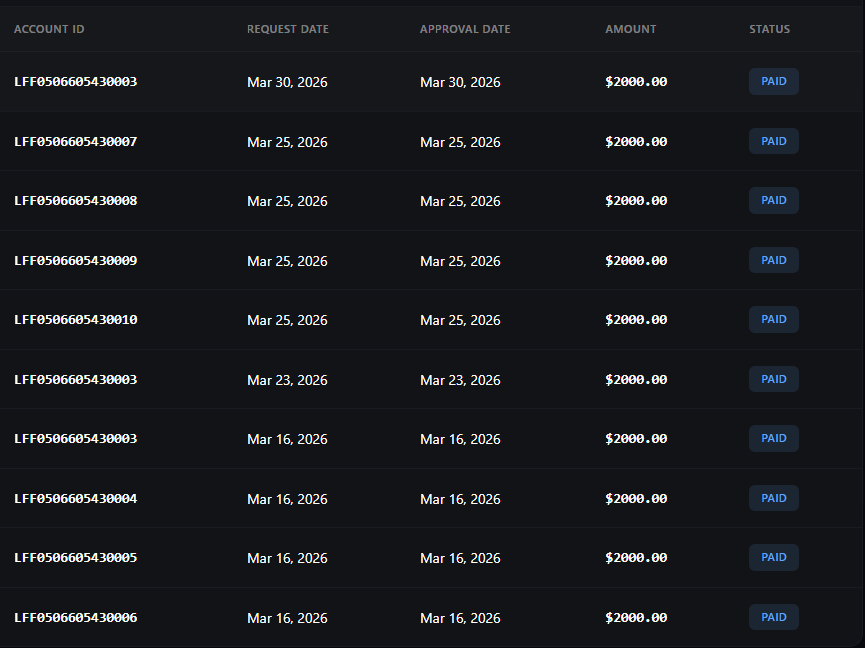
Task: Click the APPROVAL DATE column header
Action: click(465, 29)
